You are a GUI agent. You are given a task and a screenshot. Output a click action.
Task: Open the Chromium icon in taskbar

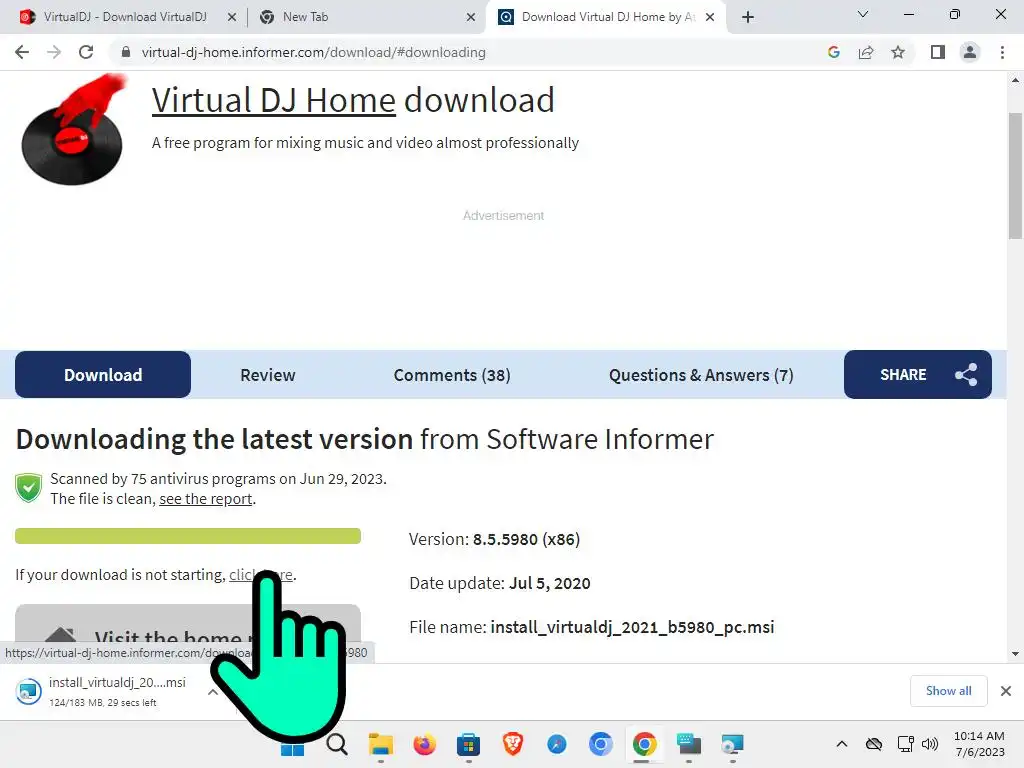[600, 744]
